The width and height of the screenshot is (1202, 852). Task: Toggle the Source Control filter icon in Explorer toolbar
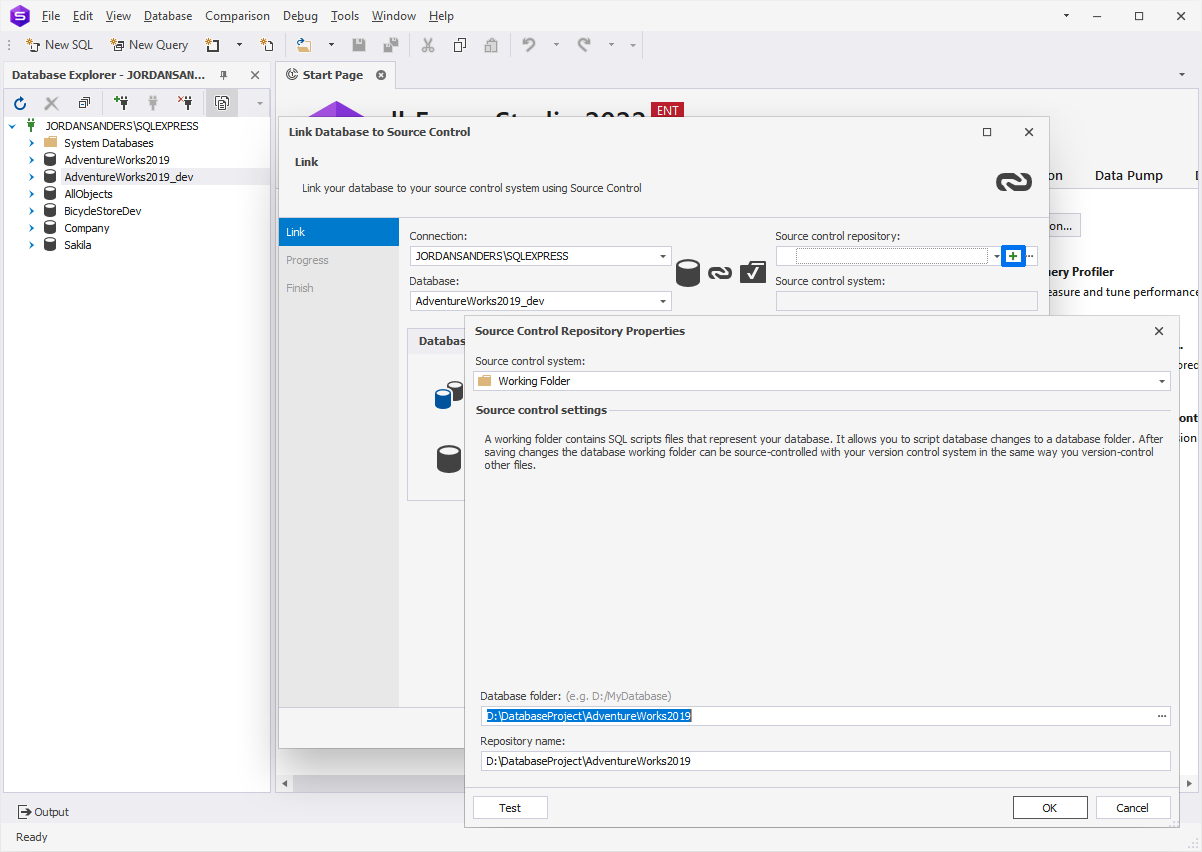click(x=221, y=102)
